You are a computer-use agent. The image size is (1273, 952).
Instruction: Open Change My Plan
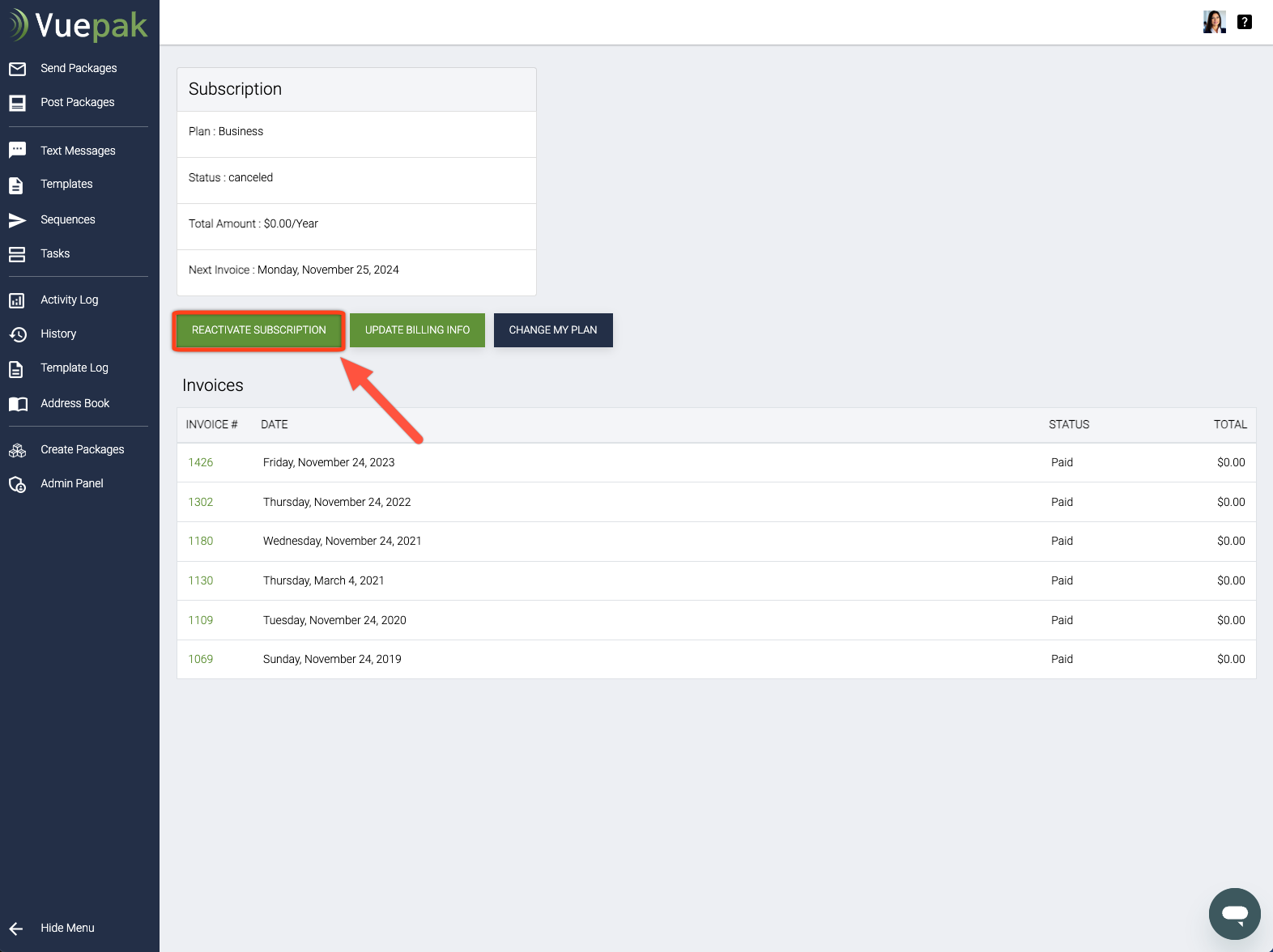[x=552, y=329]
